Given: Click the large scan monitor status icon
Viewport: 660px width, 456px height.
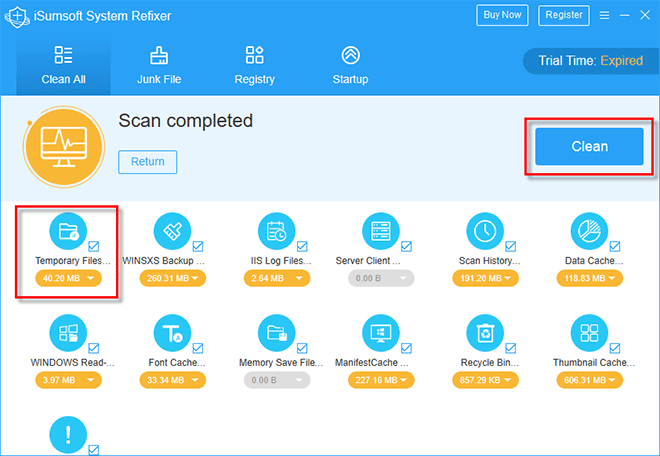Looking at the screenshot, I should pyautogui.click(x=64, y=147).
